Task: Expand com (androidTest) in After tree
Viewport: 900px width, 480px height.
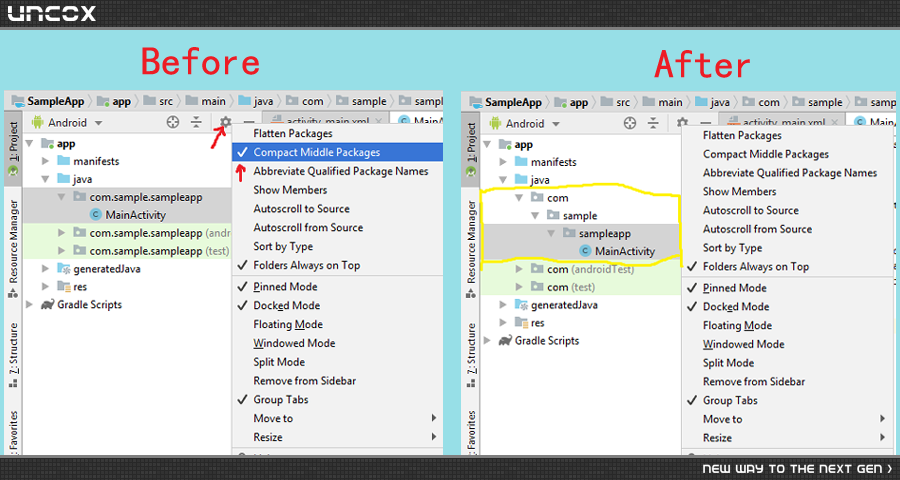Action: pos(519,269)
